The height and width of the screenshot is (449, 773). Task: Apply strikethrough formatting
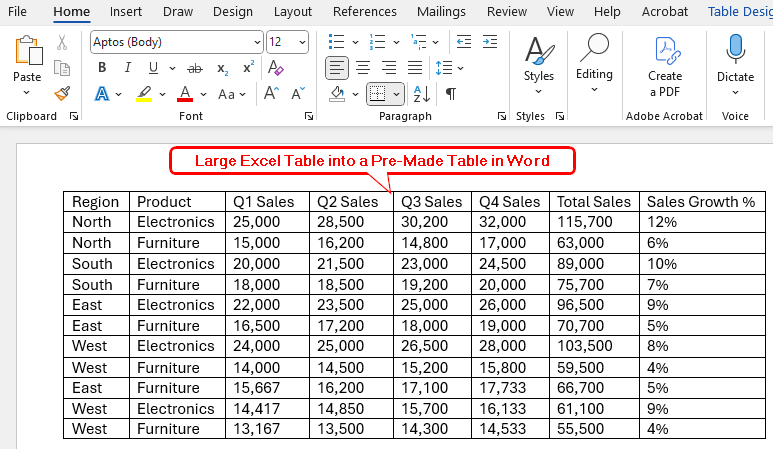click(195, 68)
